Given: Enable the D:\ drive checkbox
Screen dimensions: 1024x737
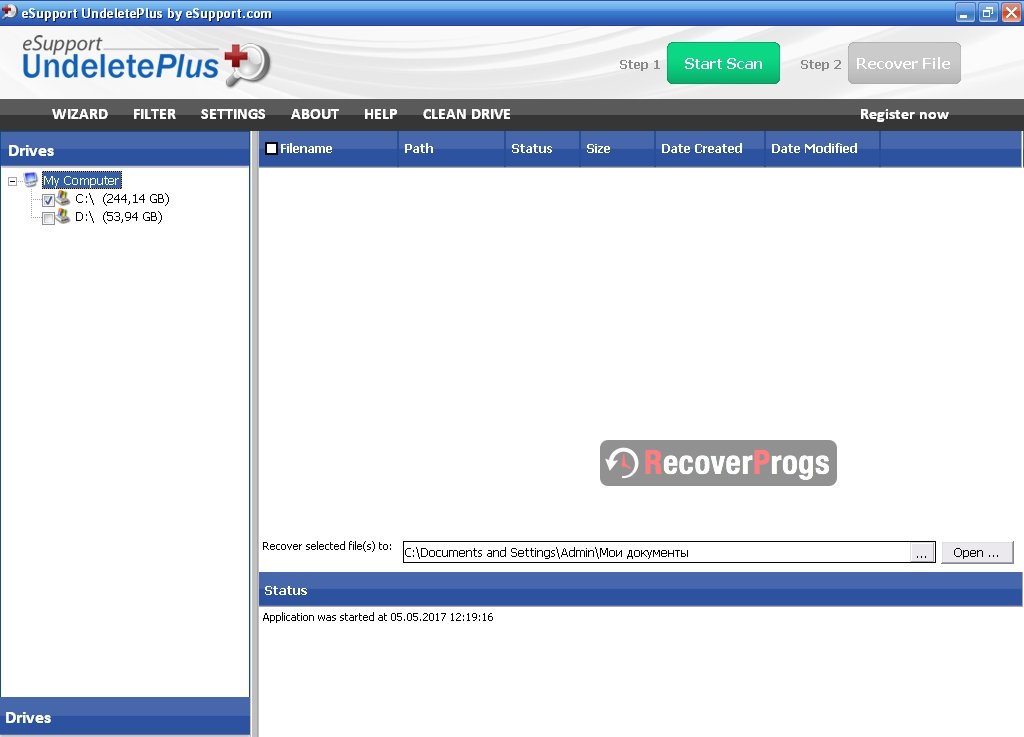Looking at the screenshot, I should coord(48,219).
